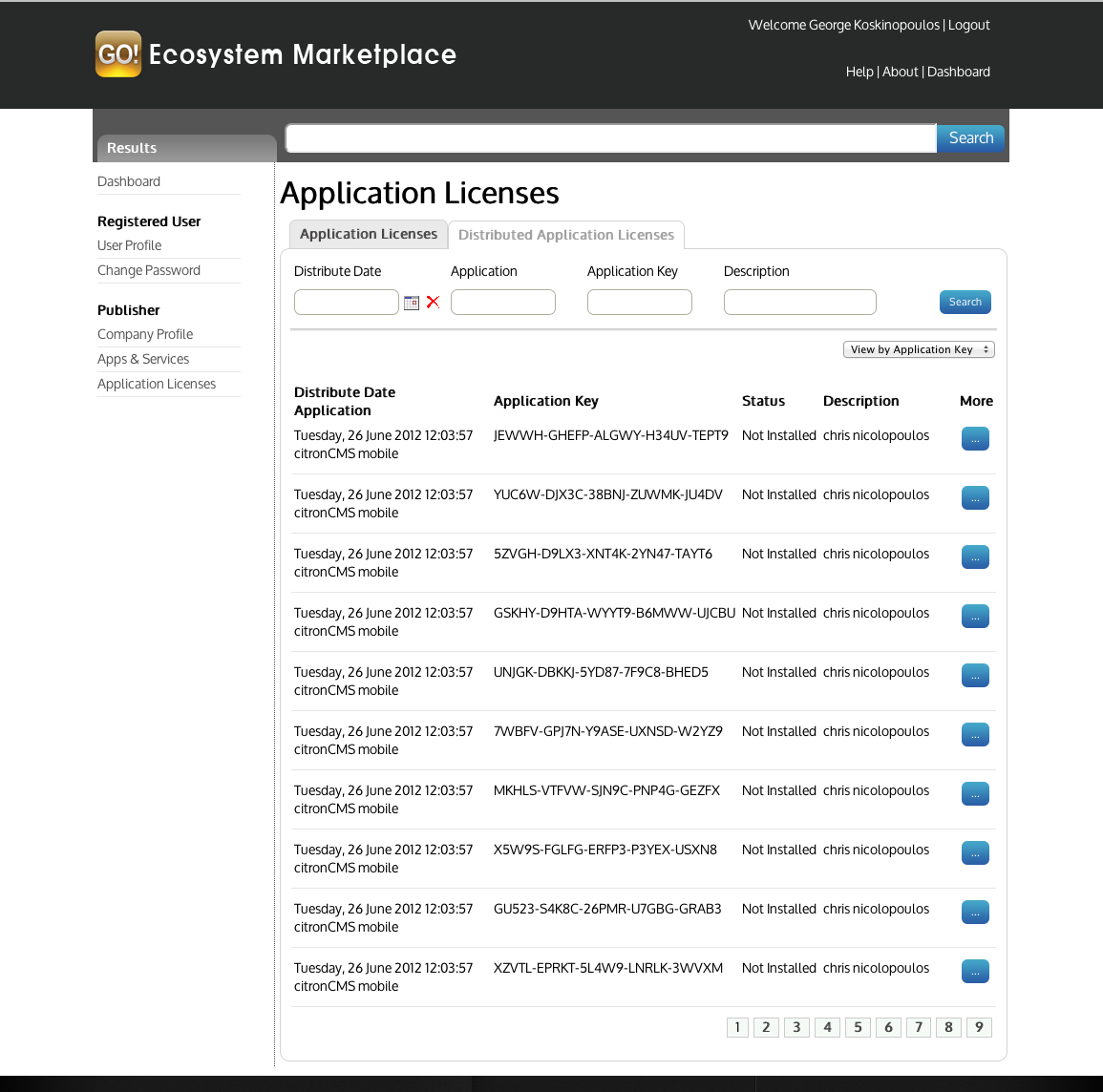
Task: Click the Description column header
Action: click(861, 401)
